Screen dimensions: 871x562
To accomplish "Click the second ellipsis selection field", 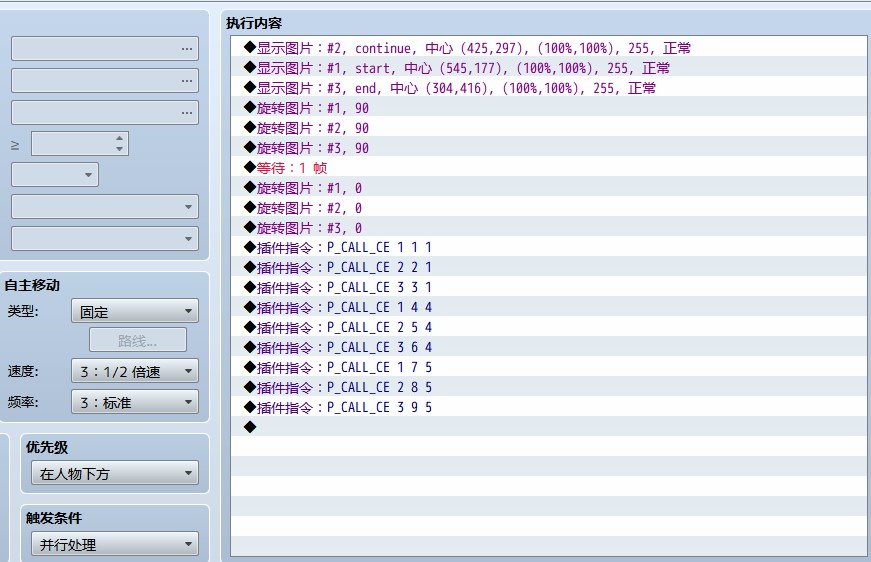I will pos(105,81).
